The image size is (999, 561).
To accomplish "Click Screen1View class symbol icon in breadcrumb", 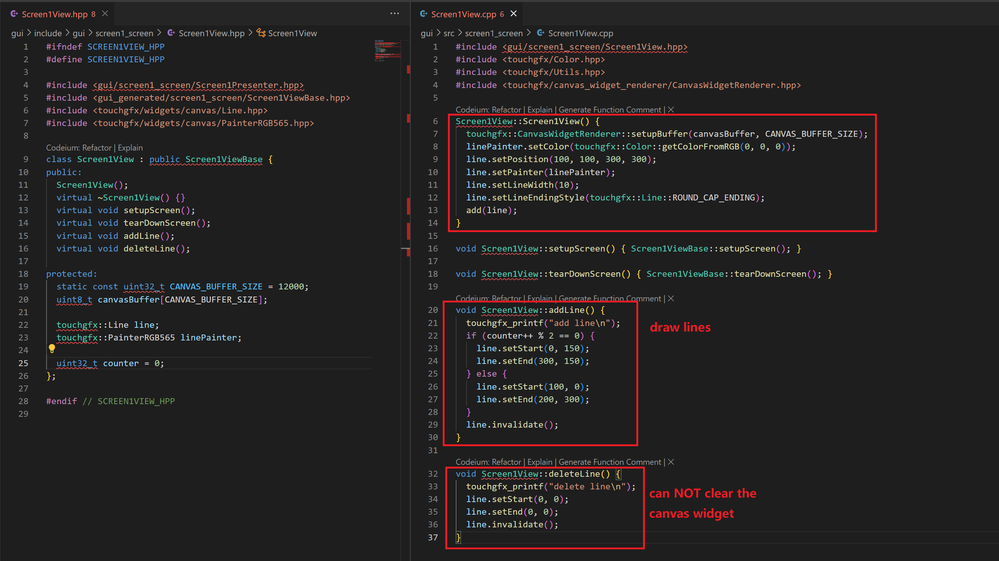I will click(x=261, y=33).
